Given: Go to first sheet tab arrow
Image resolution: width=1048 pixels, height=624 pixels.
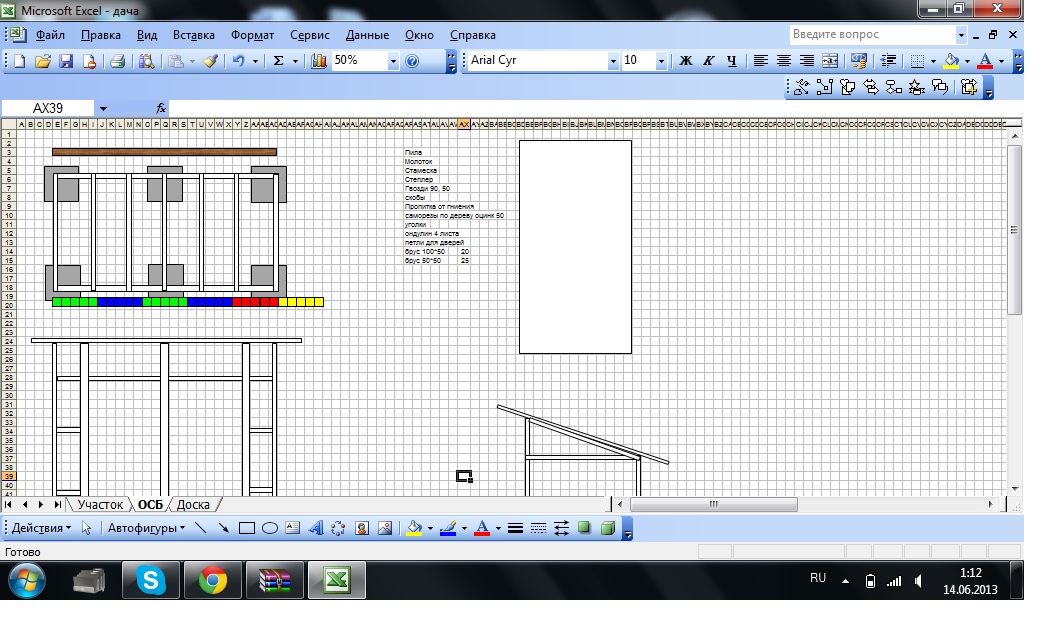Looking at the screenshot, I should 9,505.
